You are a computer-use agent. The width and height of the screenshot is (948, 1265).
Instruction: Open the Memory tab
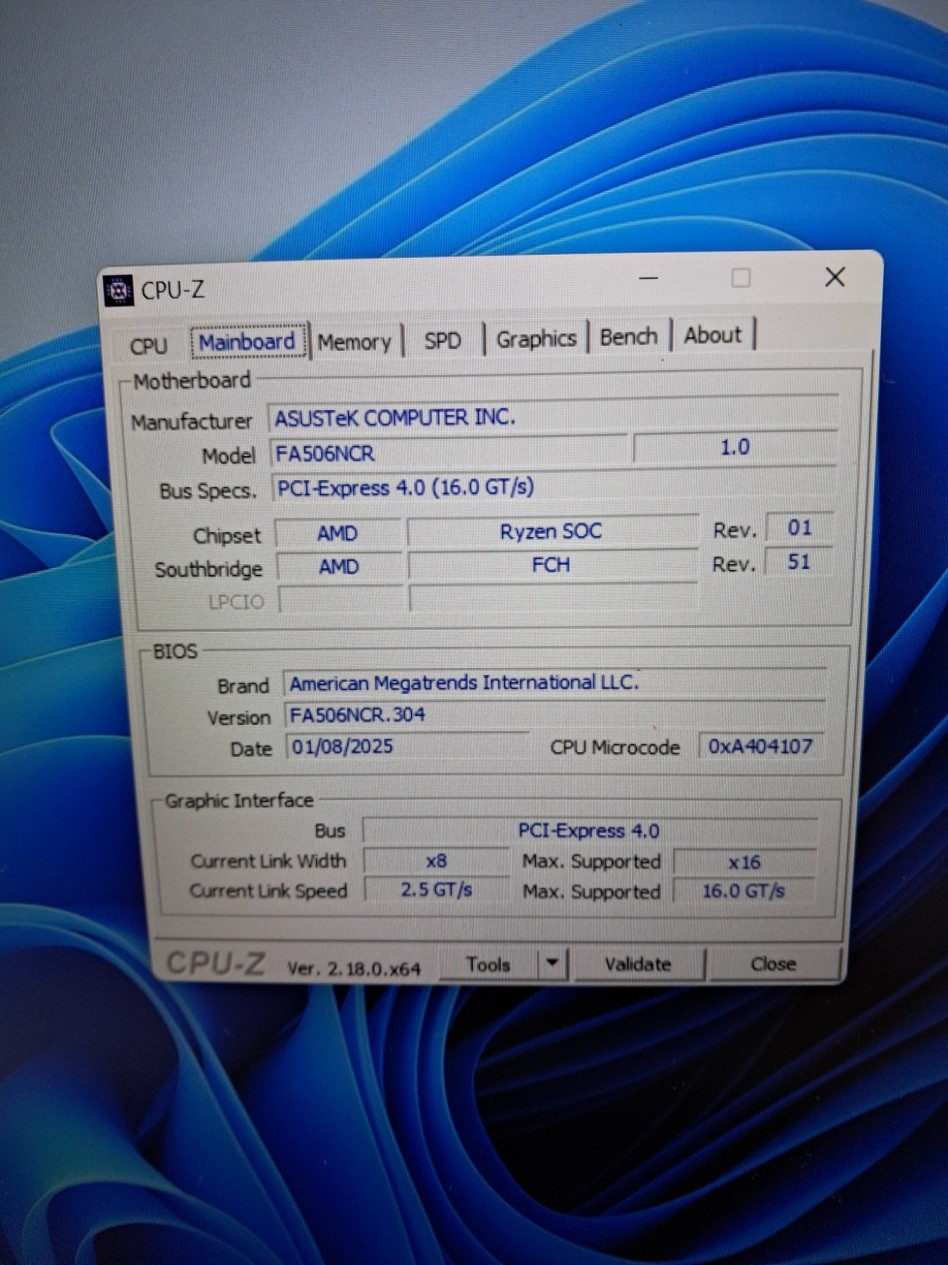pyautogui.click(x=354, y=342)
